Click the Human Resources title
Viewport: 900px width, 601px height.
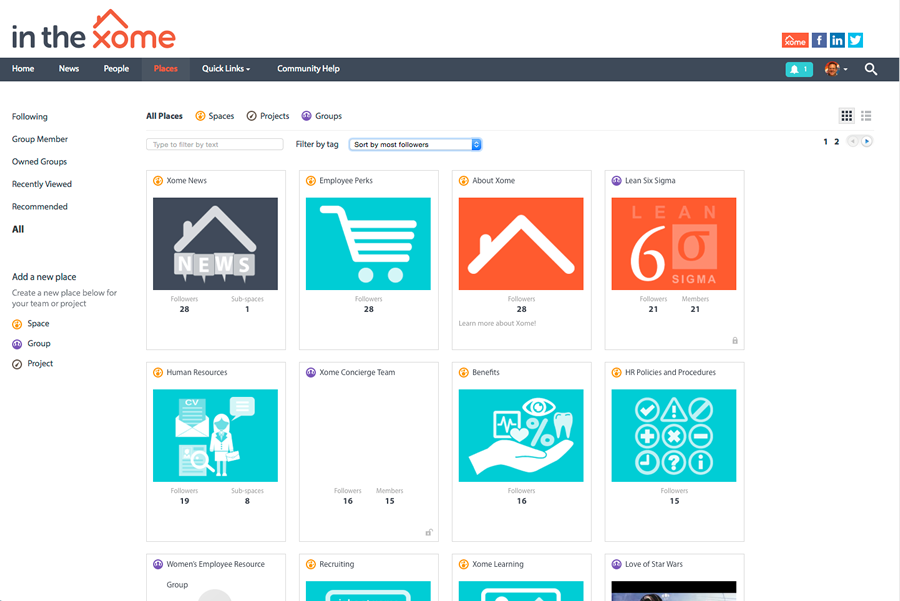(197, 373)
